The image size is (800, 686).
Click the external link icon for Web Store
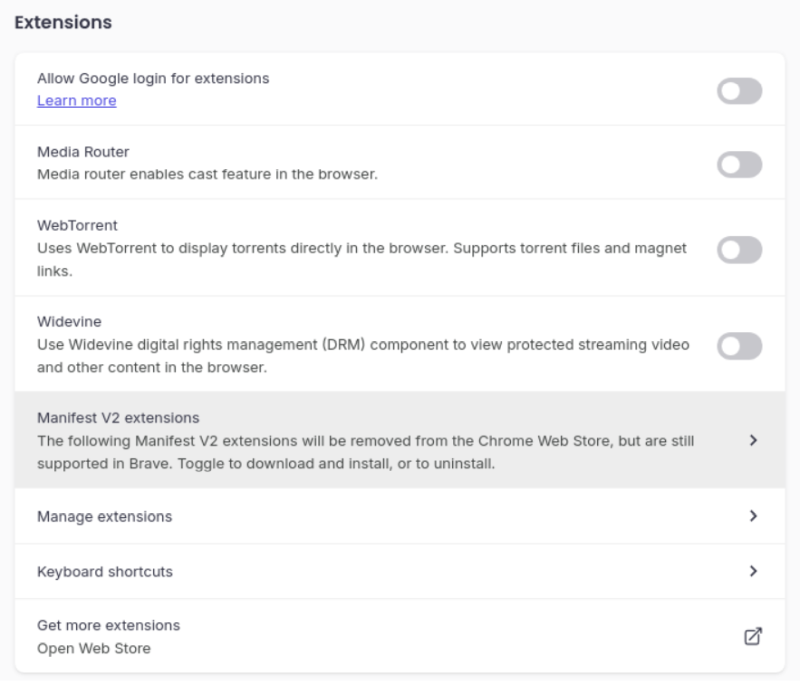[754, 636]
